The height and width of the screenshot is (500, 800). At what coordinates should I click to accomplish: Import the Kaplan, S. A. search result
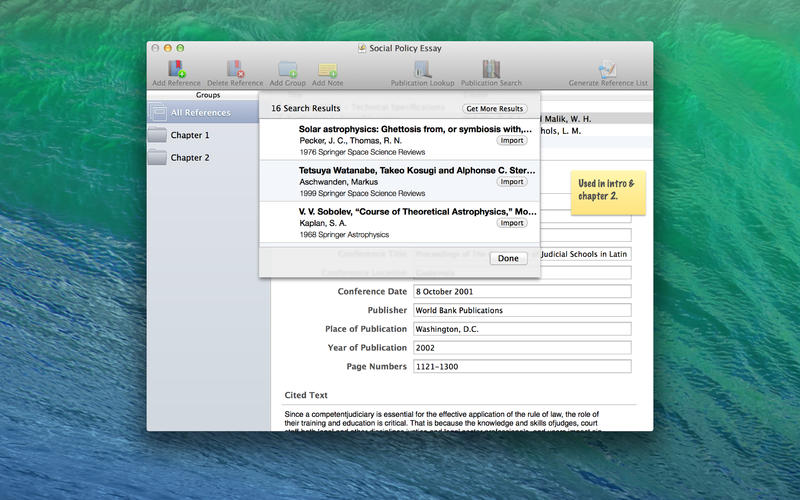pos(512,223)
